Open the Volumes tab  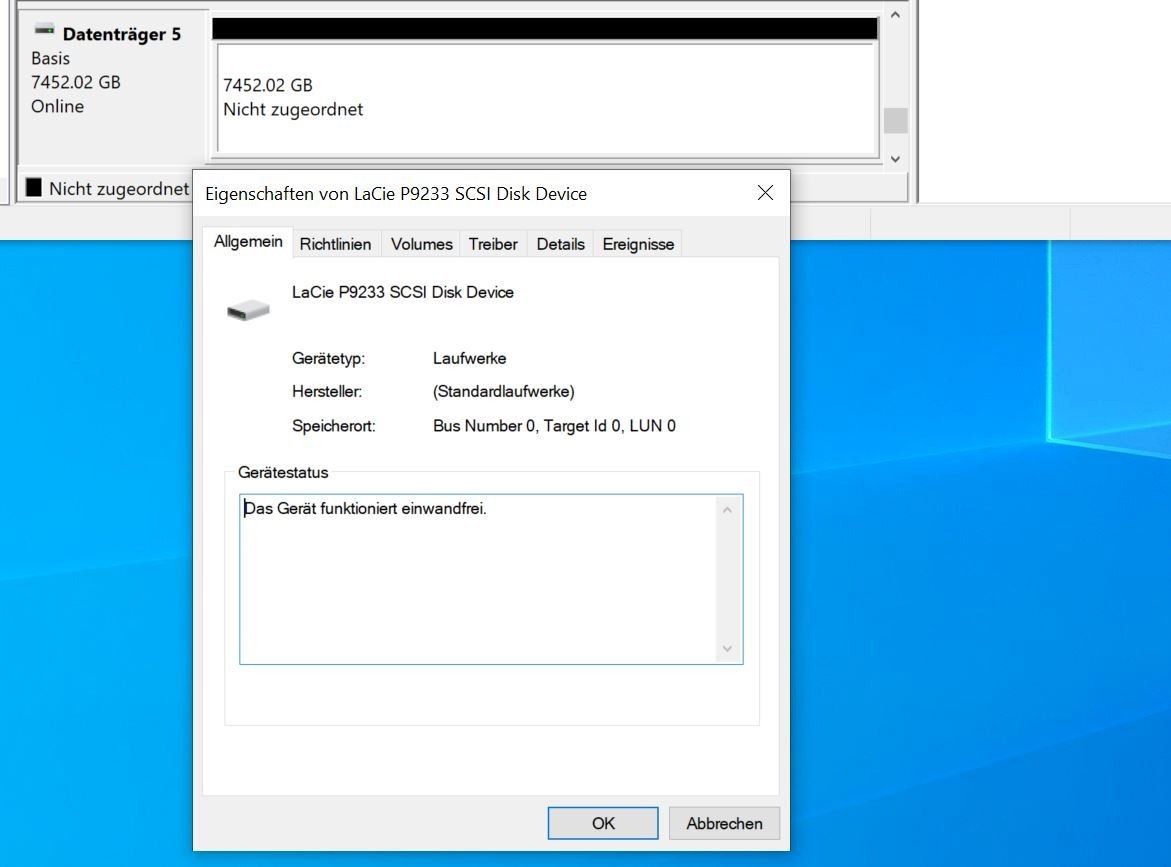tap(421, 244)
